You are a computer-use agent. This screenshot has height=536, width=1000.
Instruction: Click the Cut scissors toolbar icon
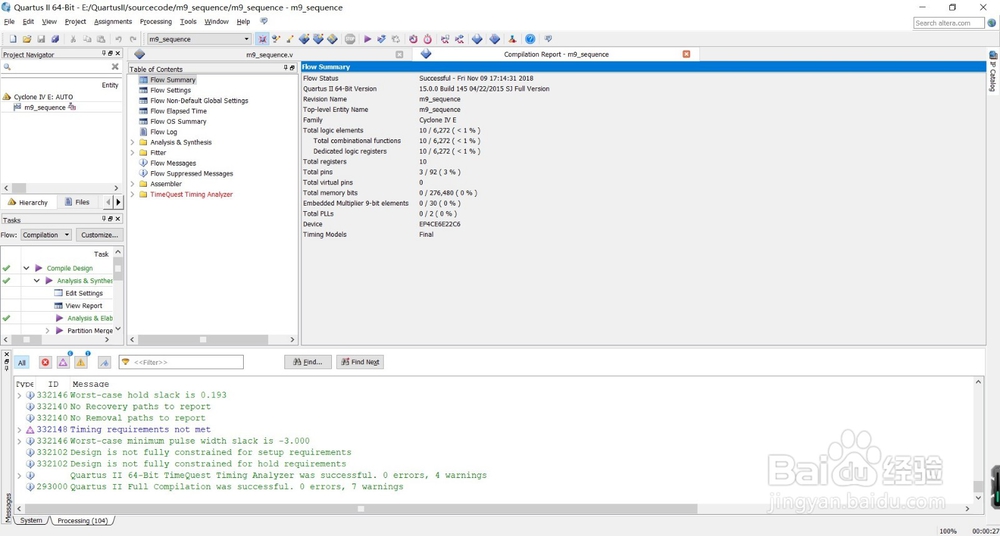click(73, 39)
